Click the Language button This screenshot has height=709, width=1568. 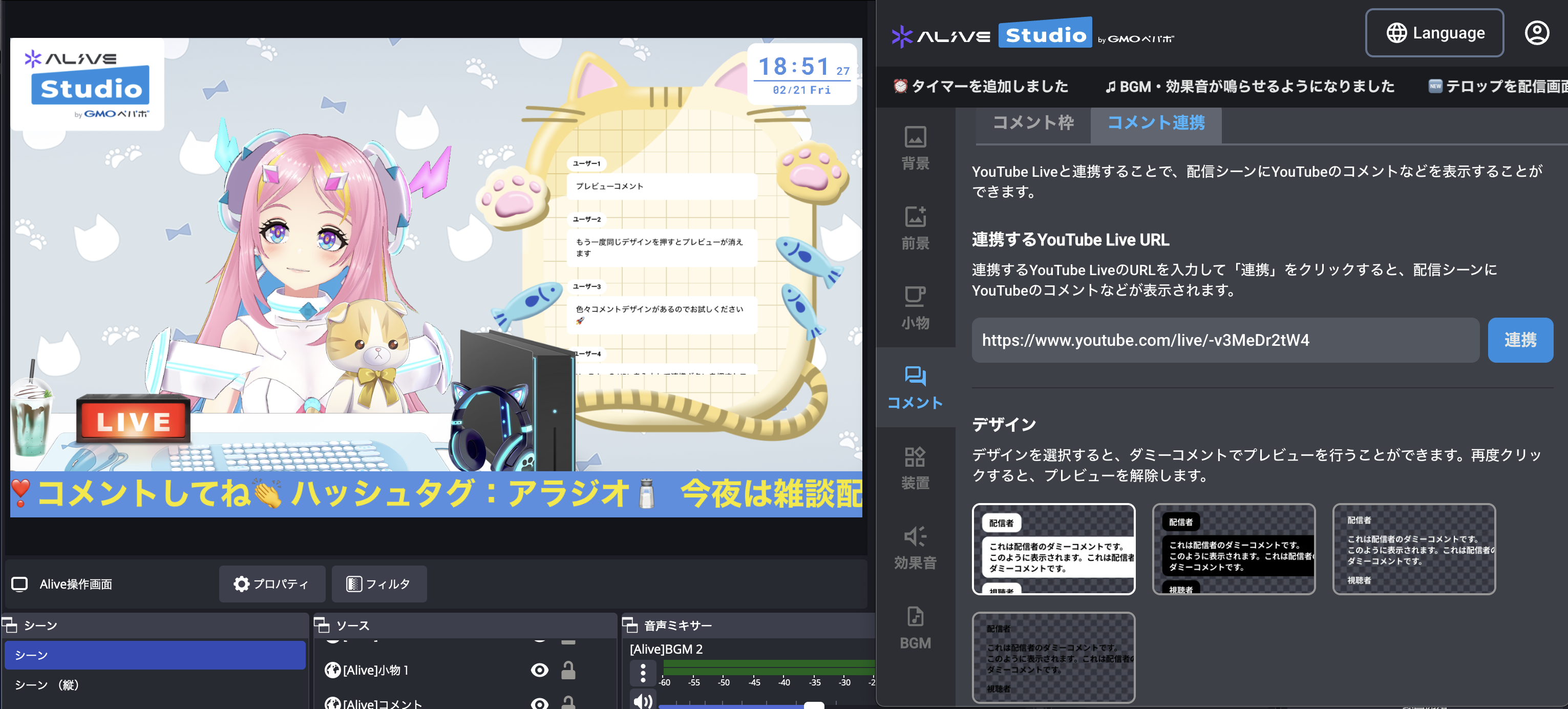(1434, 33)
